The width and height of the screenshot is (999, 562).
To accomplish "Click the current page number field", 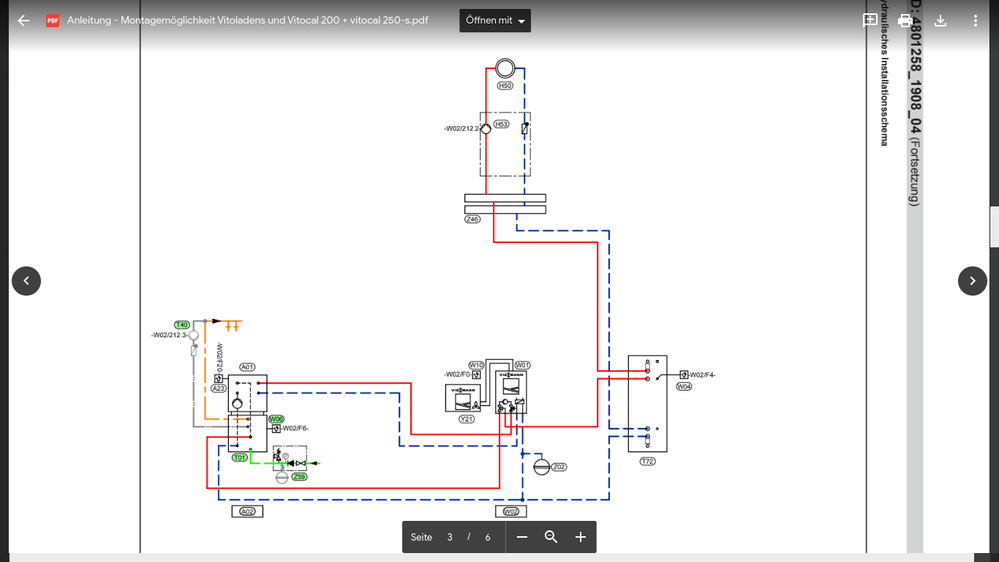I will click(x=450, y=537).
